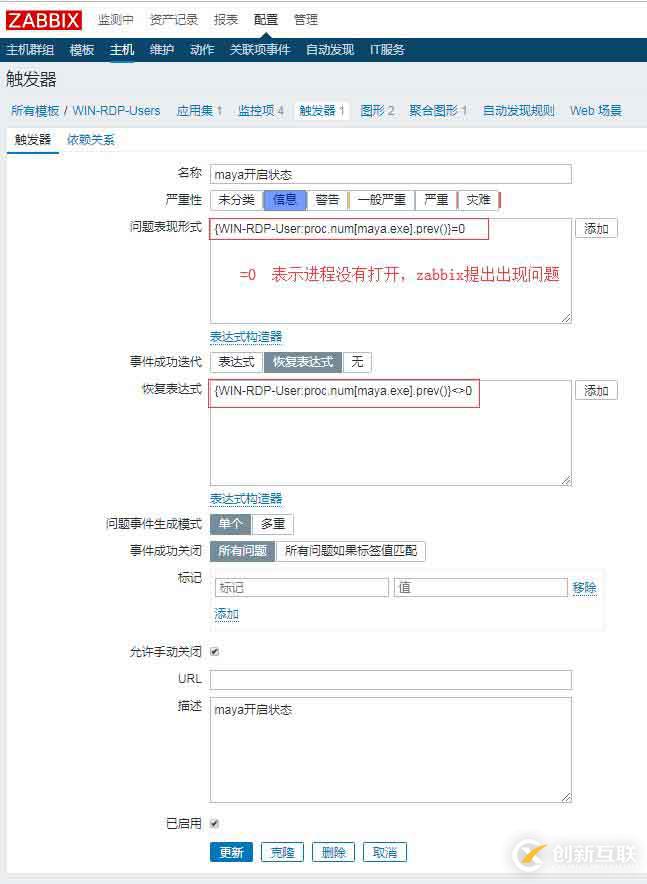Click the 取消 button
The width and height of the screenshot is (647, 884).
click(x=384, y=852)
